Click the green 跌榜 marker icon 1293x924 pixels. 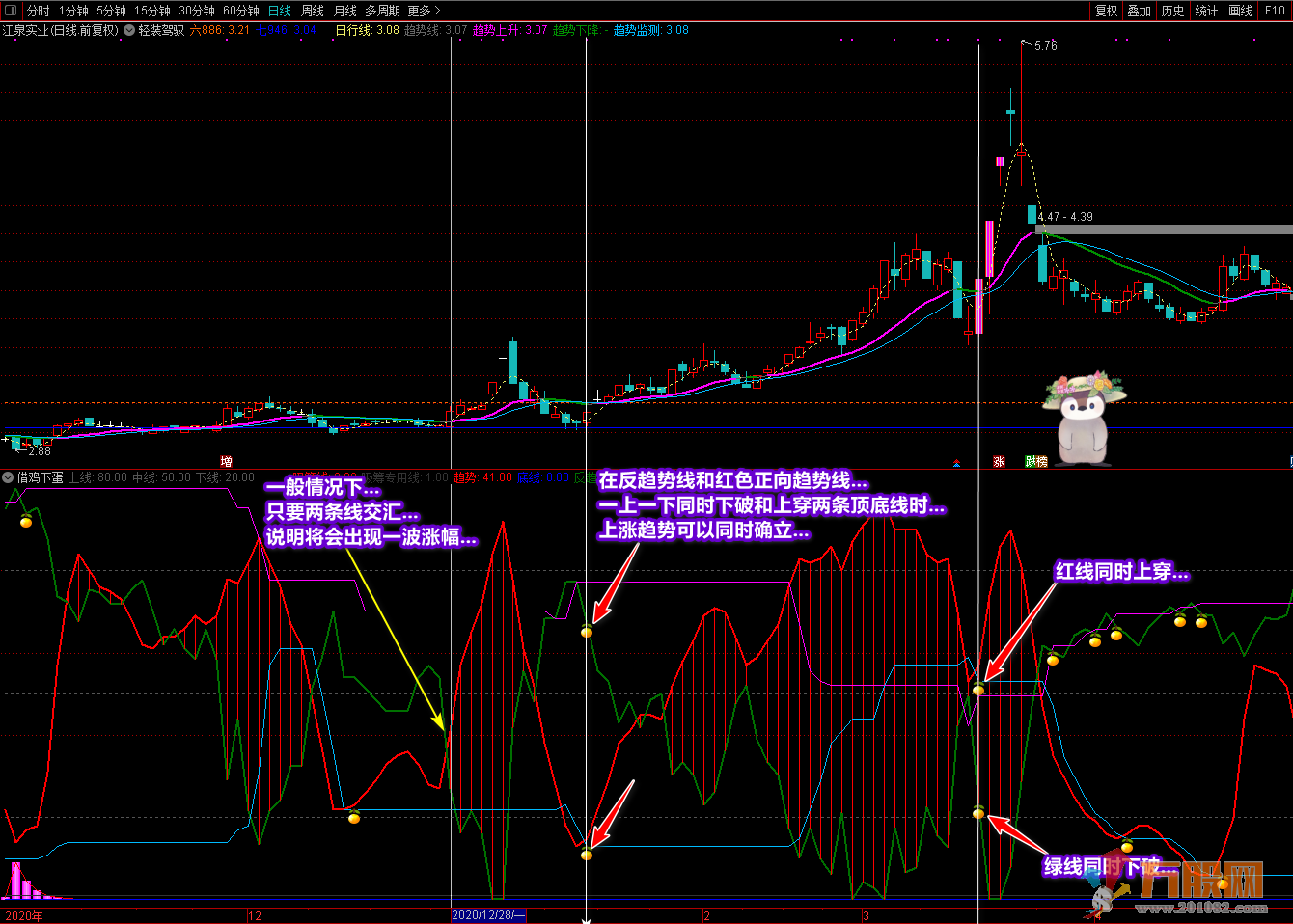tap(1036, 462)
